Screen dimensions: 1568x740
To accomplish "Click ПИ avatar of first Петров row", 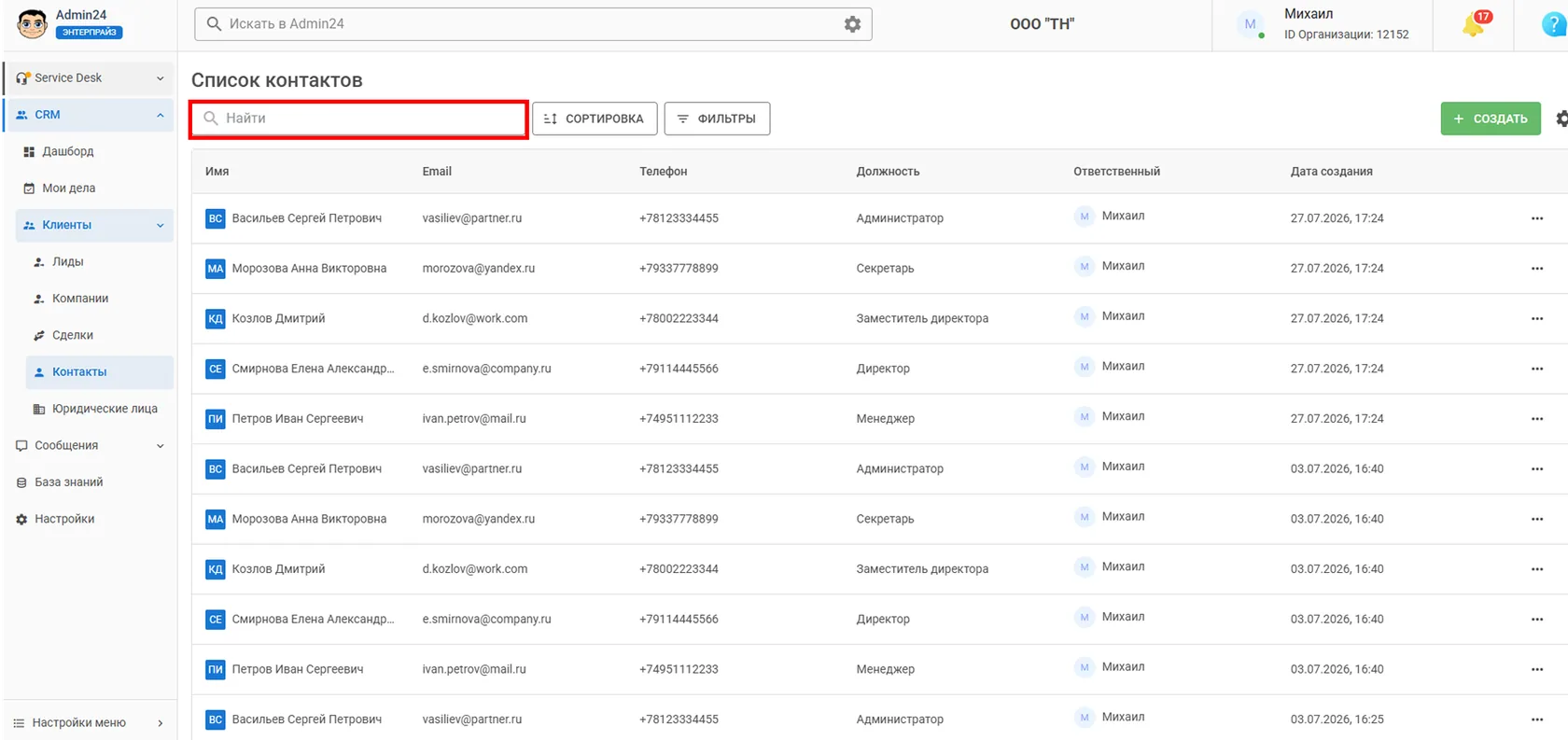I will point(216,419).
